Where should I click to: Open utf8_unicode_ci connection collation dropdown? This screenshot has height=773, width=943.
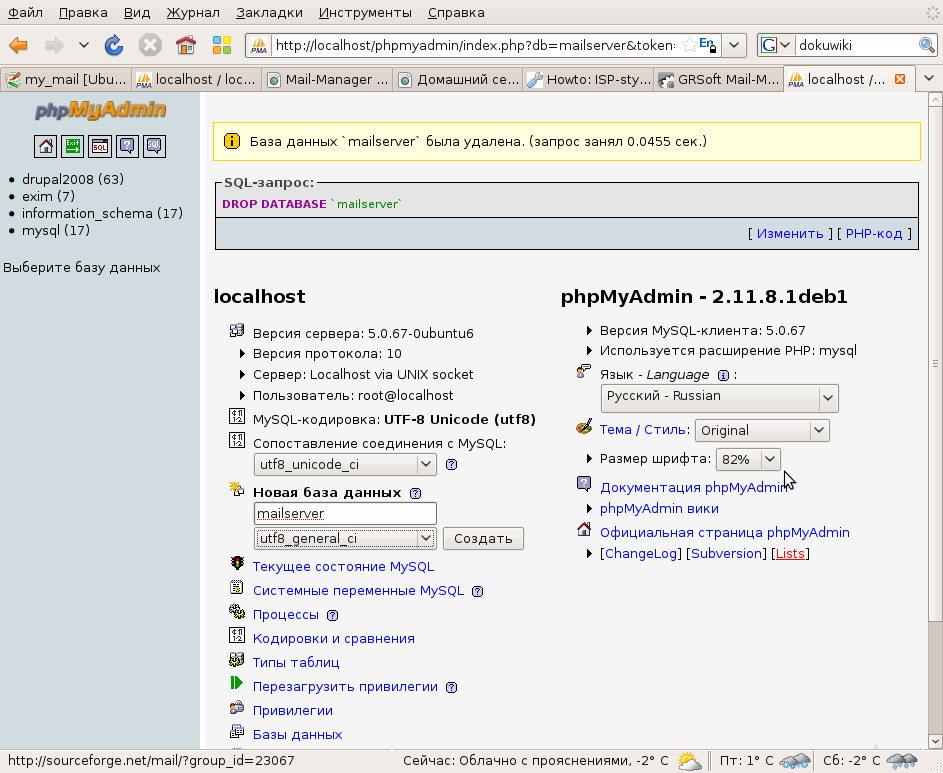click(x=345, y=464)
